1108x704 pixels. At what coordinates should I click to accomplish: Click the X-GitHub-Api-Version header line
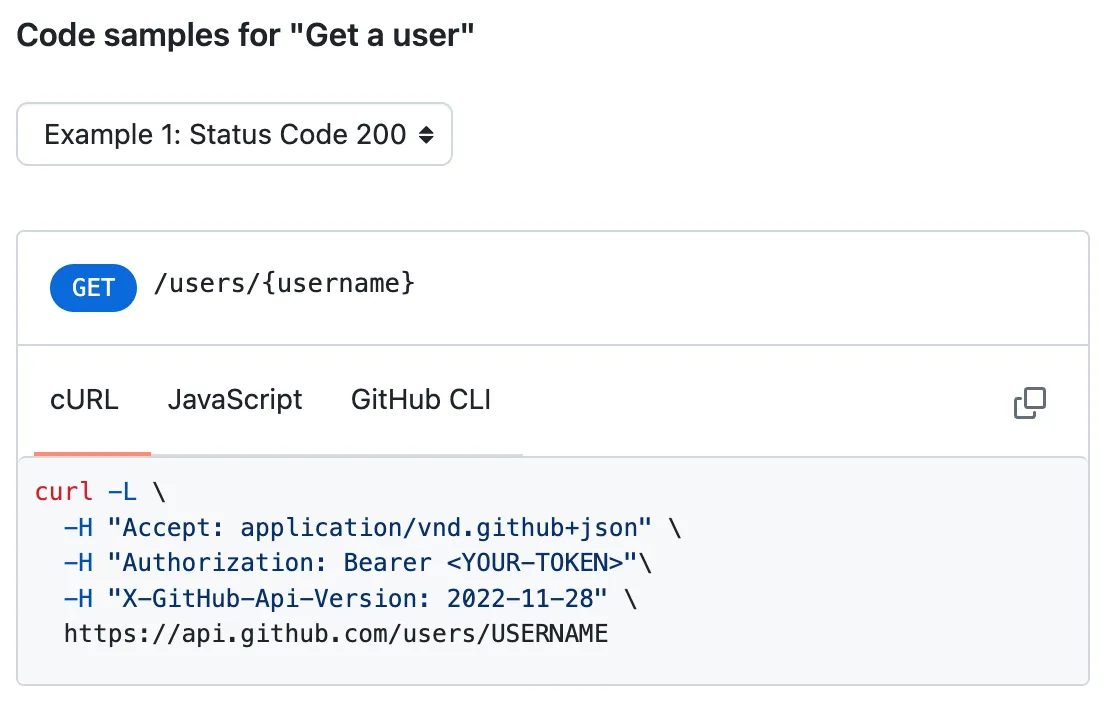click(350, 598)
